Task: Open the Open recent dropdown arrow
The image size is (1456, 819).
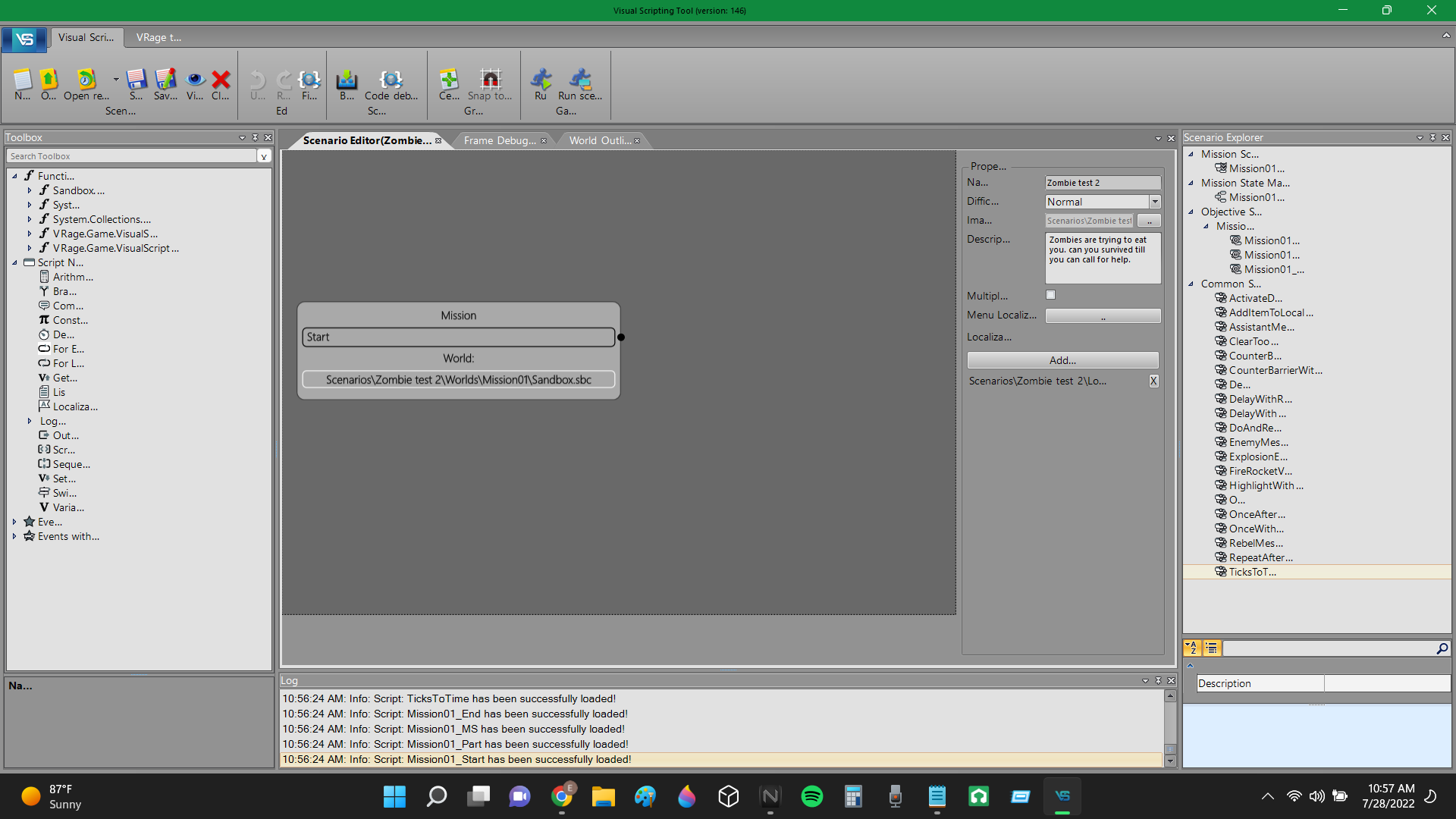Action: 116,79
